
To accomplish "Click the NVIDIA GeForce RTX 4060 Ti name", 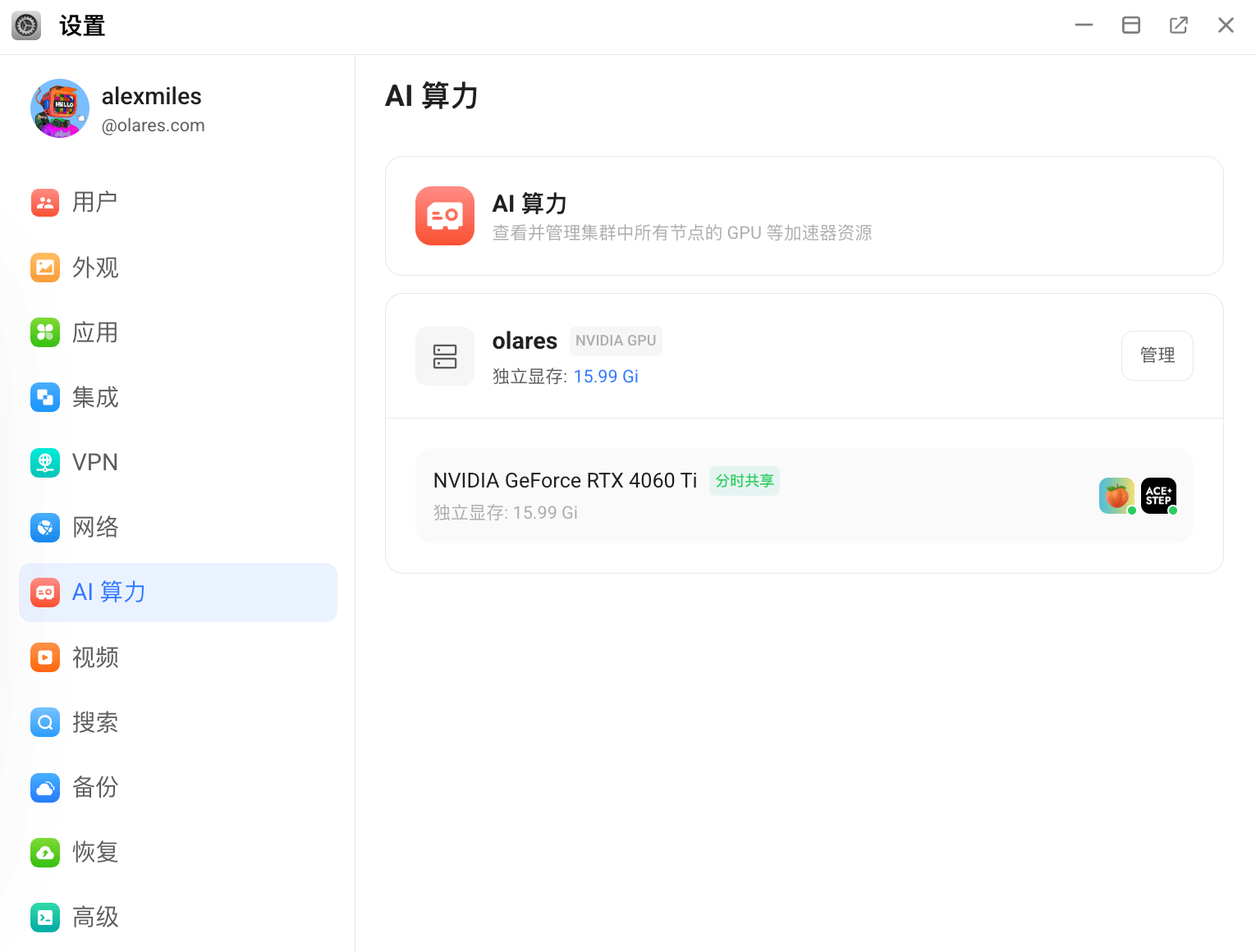I will 565,480.
